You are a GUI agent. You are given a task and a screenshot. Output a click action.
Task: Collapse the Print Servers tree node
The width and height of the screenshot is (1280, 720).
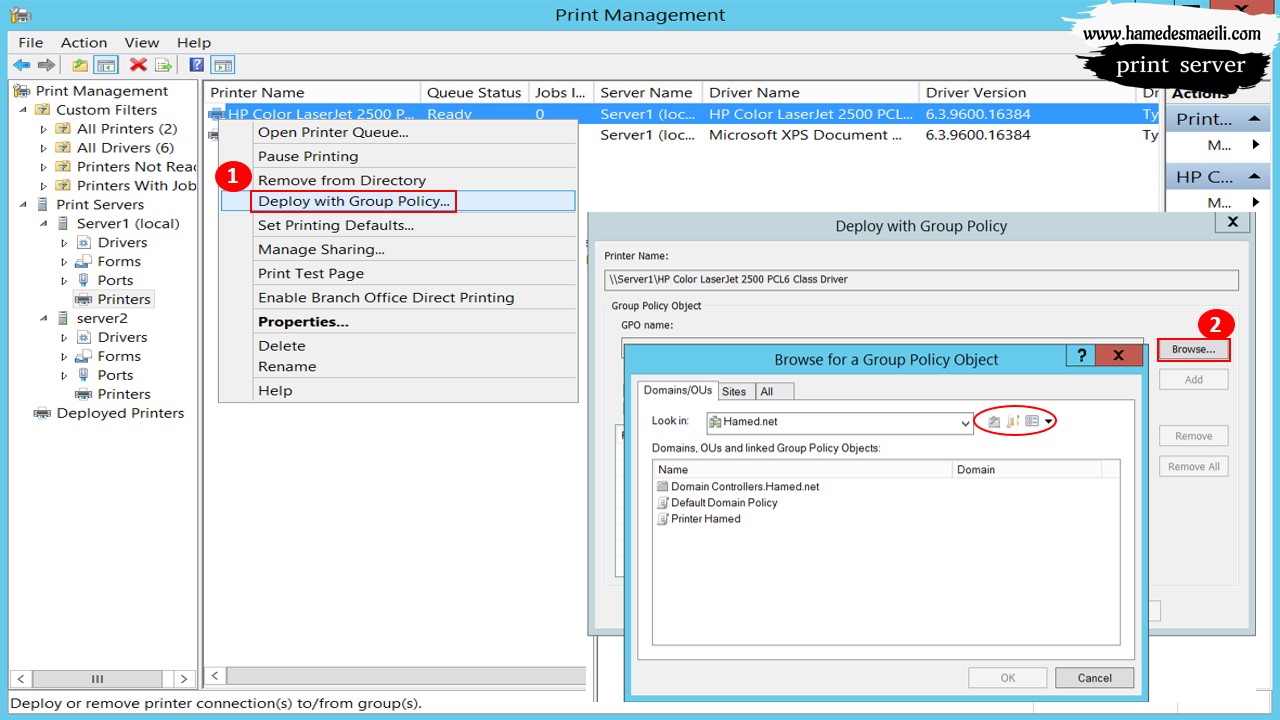point(23,205)
